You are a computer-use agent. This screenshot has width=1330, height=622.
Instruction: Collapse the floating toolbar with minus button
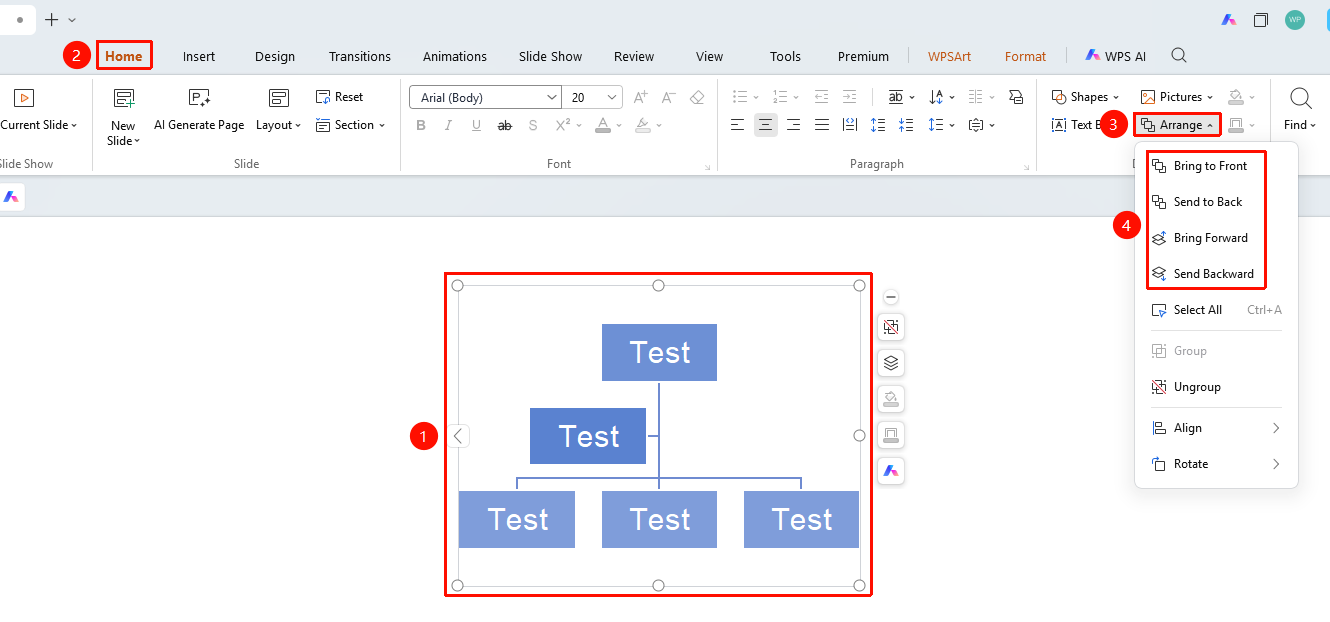click(891, 297)
